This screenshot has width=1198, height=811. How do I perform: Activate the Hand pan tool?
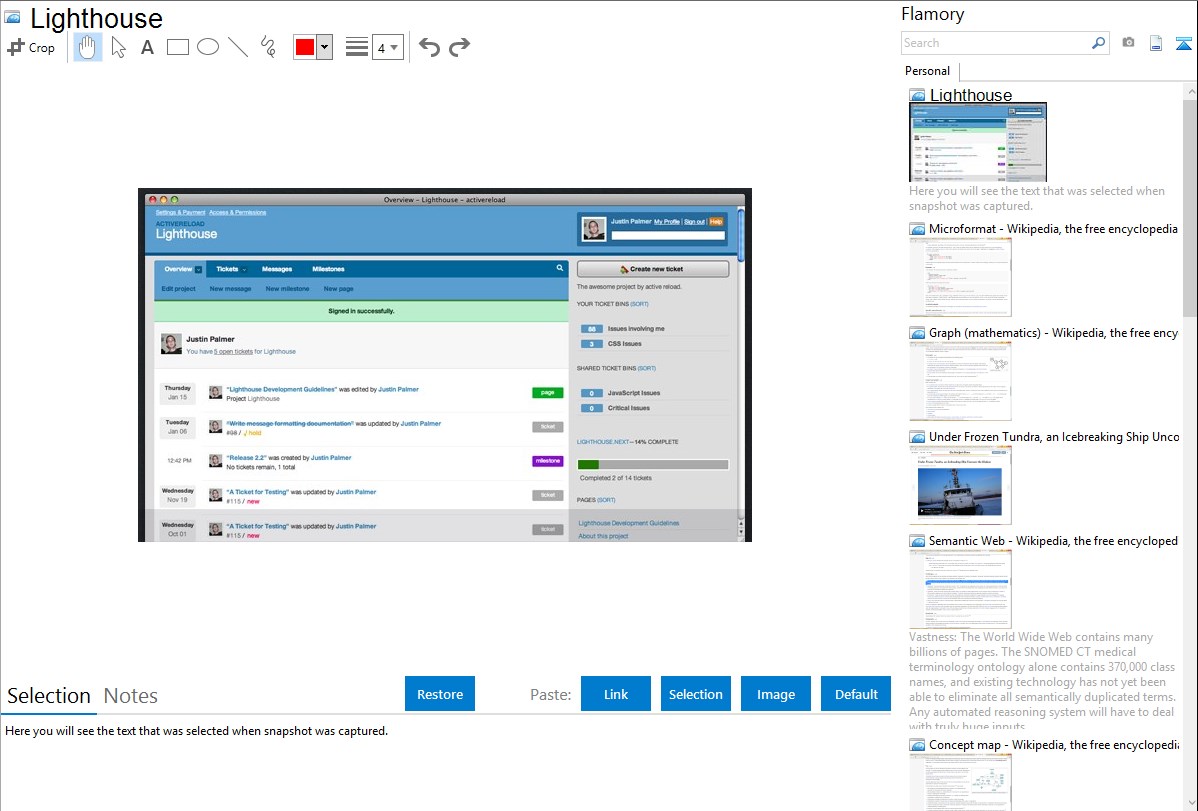coord(87,47)
